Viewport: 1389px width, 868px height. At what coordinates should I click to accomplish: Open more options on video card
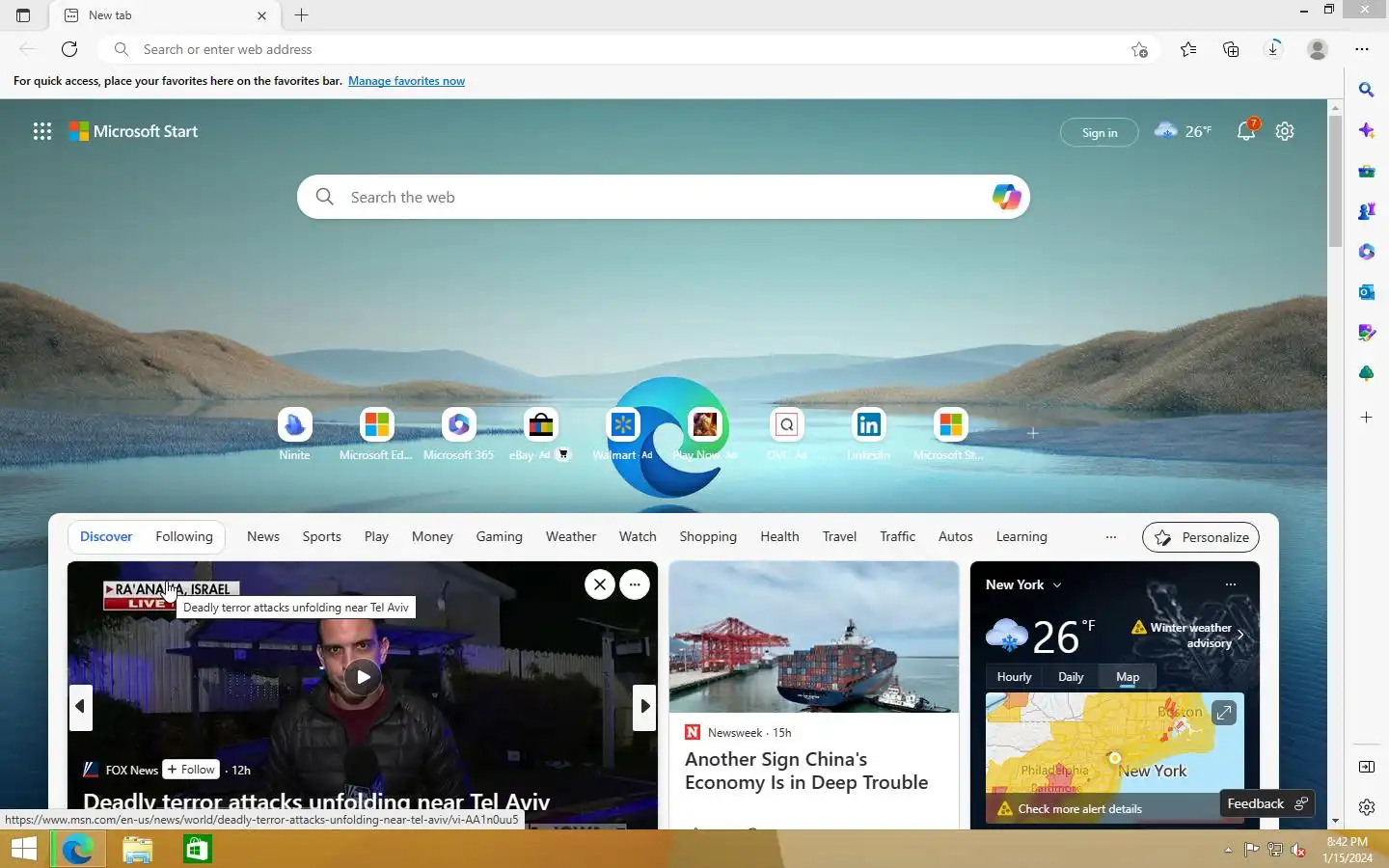635,583
